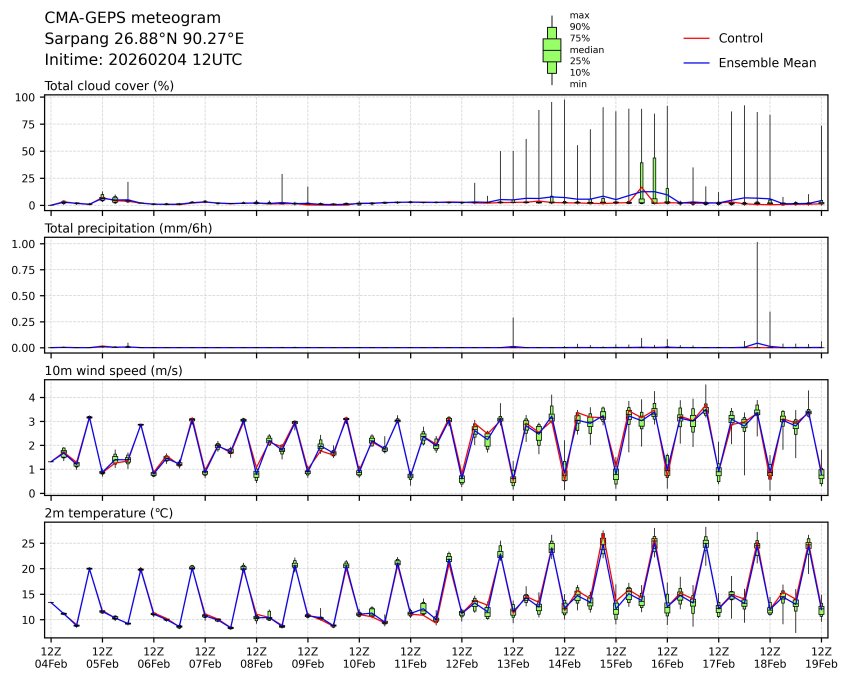Click the Sarpang location coordinates text
This screenshot has width=849, height=681.
pos(144,39)
